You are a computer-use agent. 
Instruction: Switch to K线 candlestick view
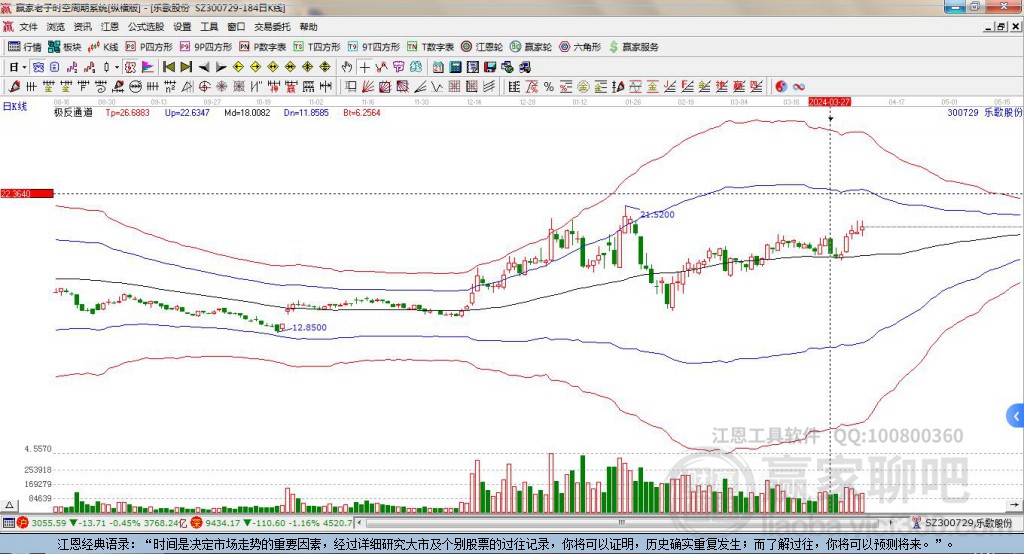[103, 47]
